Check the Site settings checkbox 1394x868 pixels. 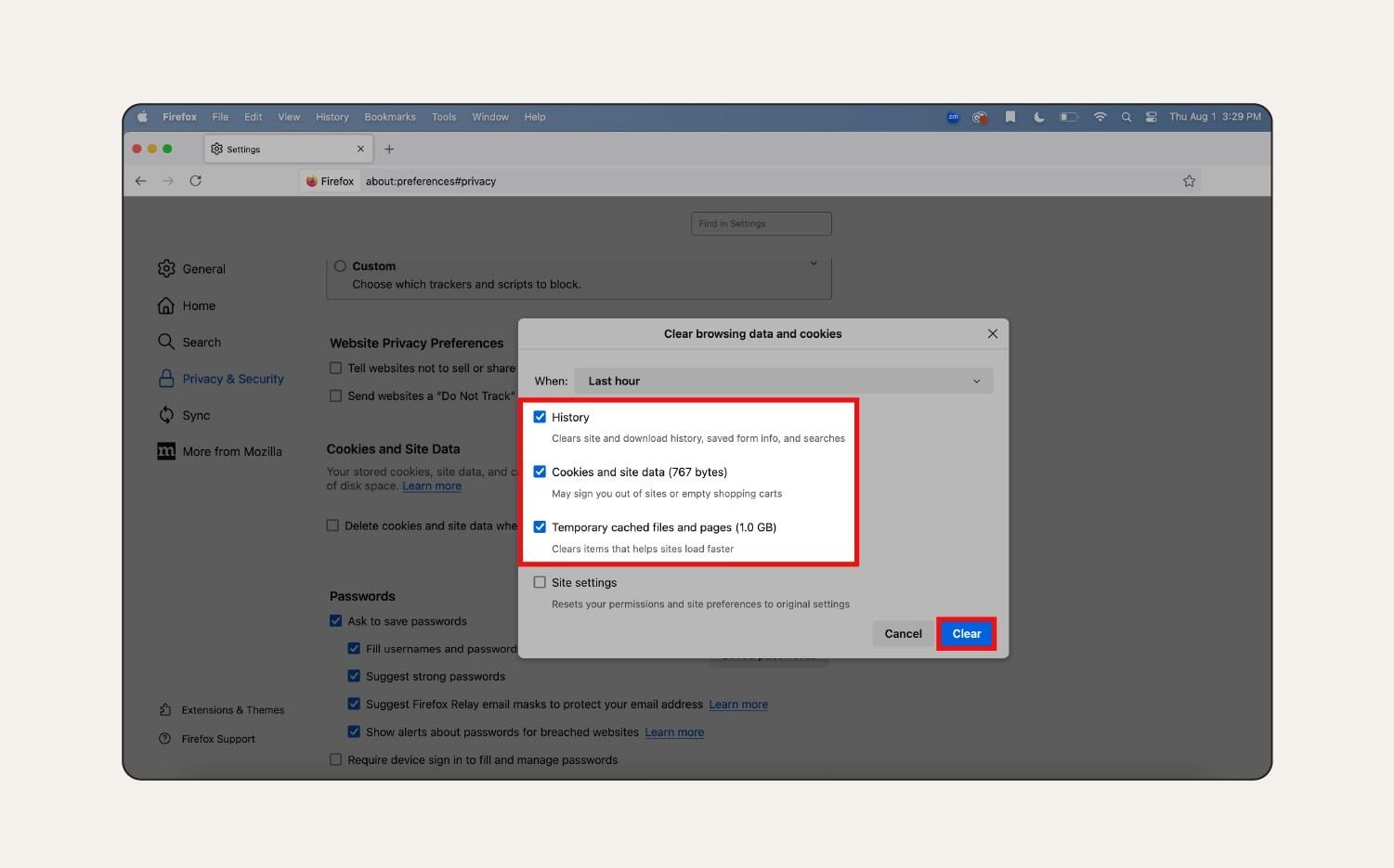click(x=540, y=582)
